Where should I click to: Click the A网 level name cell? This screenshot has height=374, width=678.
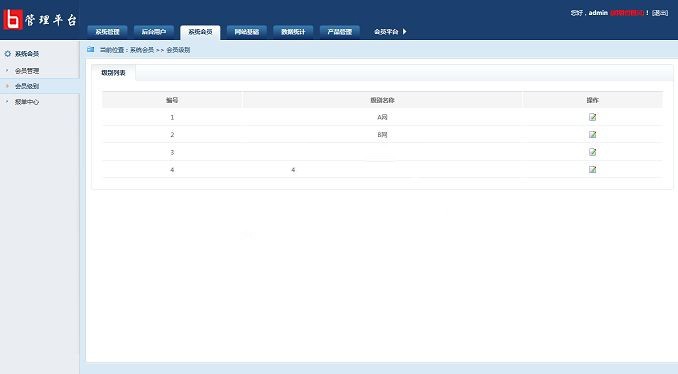[x=382, y=117]
